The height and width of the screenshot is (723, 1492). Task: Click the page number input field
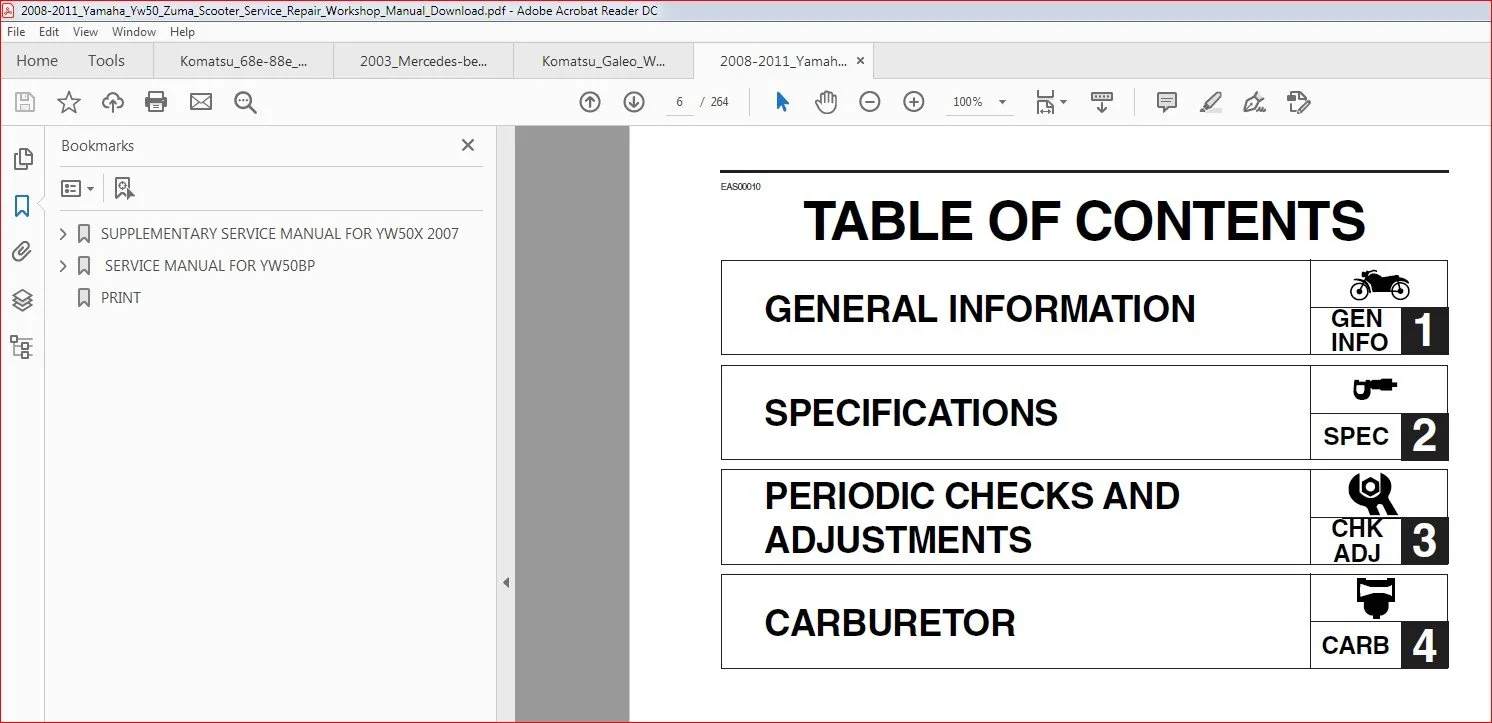click(679, 102)
